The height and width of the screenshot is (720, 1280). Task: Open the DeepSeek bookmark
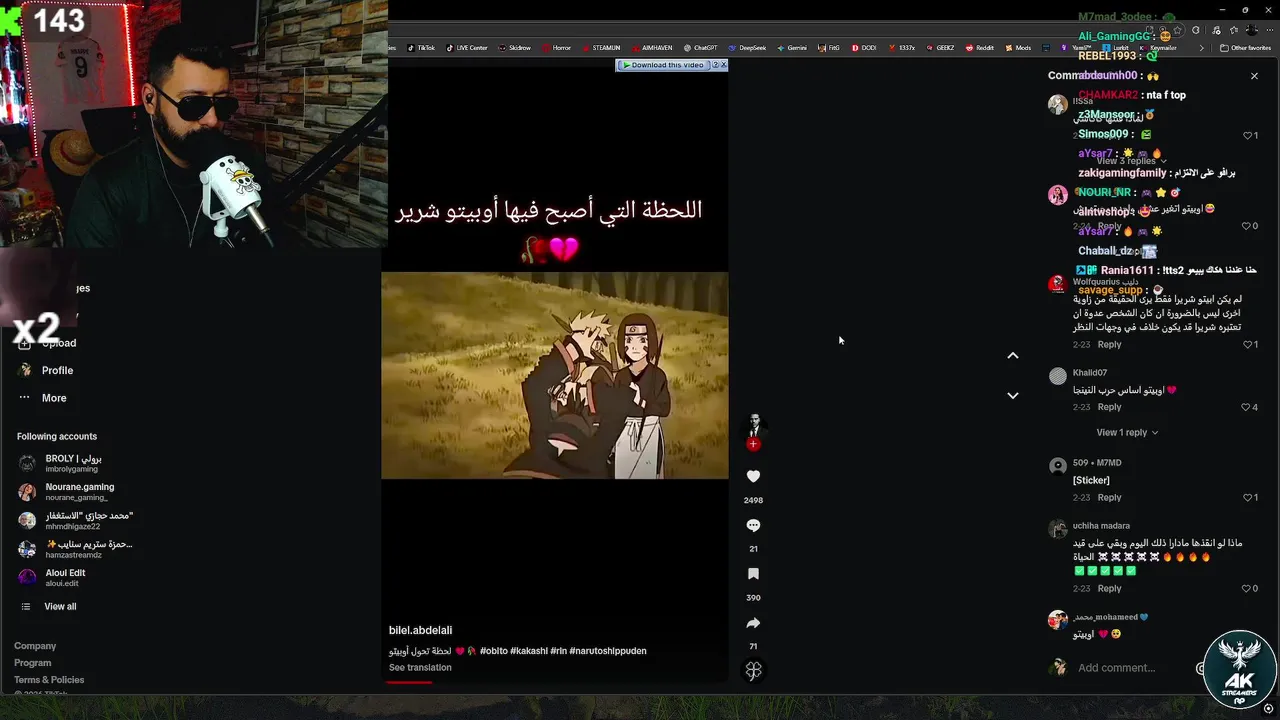(747, 48)
